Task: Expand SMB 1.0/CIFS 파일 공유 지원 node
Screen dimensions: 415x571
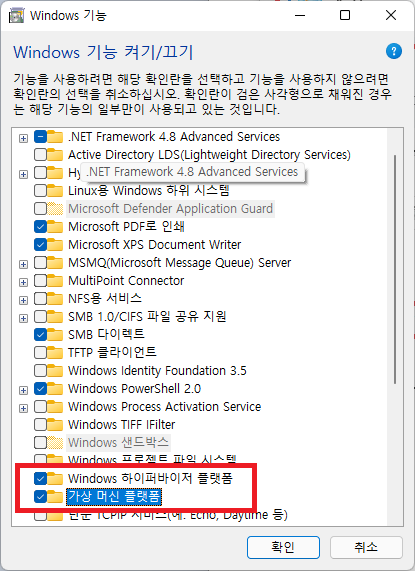Action: pyautogui.click(x=23, y=318)
